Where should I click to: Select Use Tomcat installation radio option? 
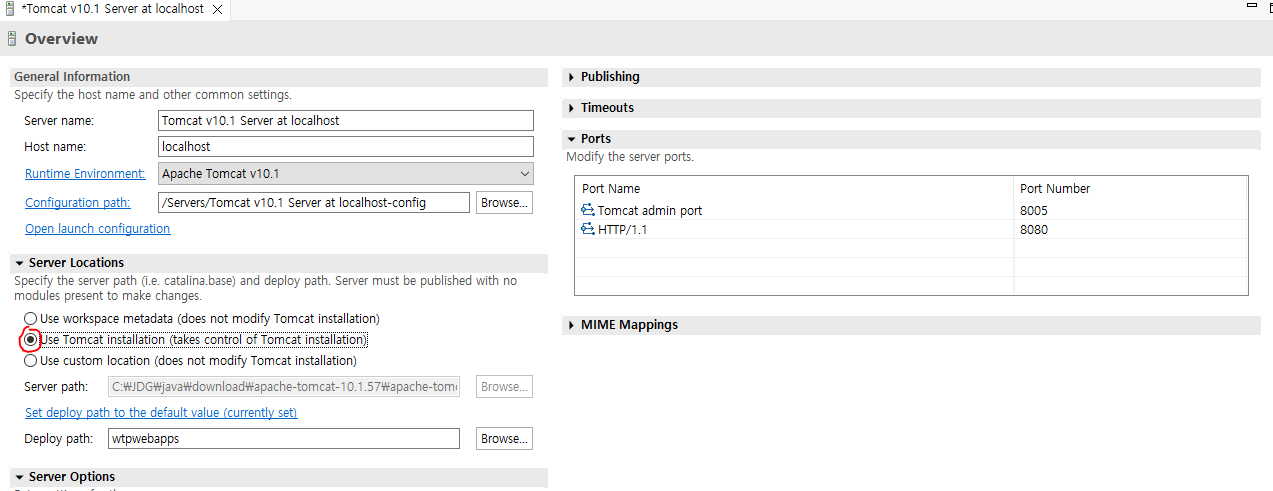[31, 340]
